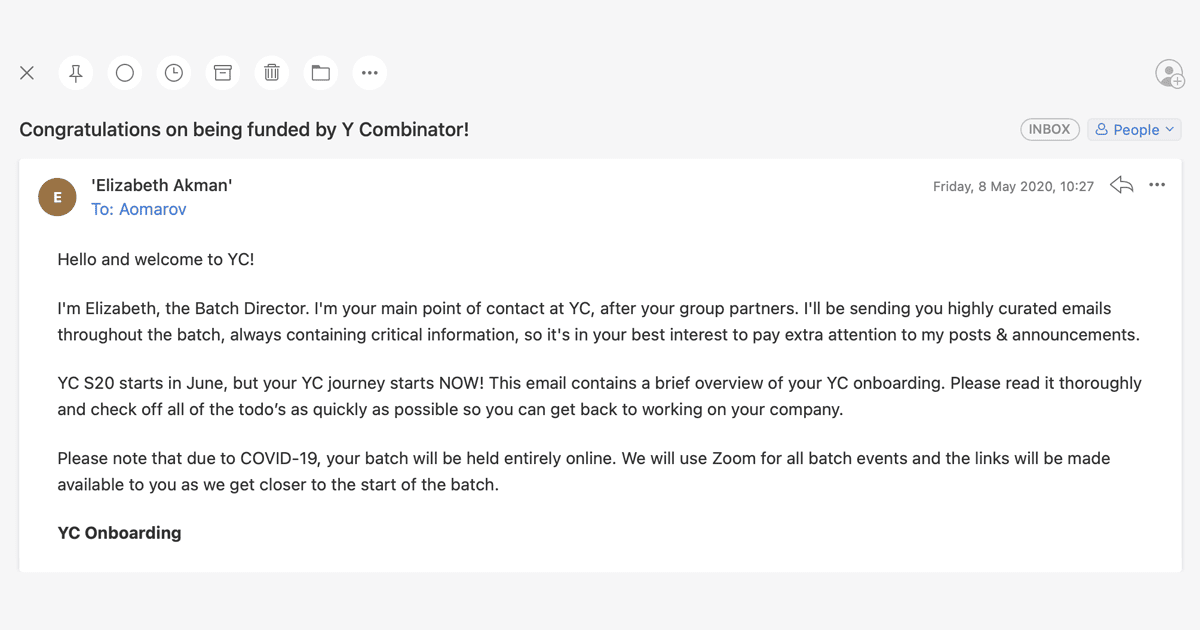Open message options ellipsis menu
Screen dimensions: 1200x630
(1157, 185)
